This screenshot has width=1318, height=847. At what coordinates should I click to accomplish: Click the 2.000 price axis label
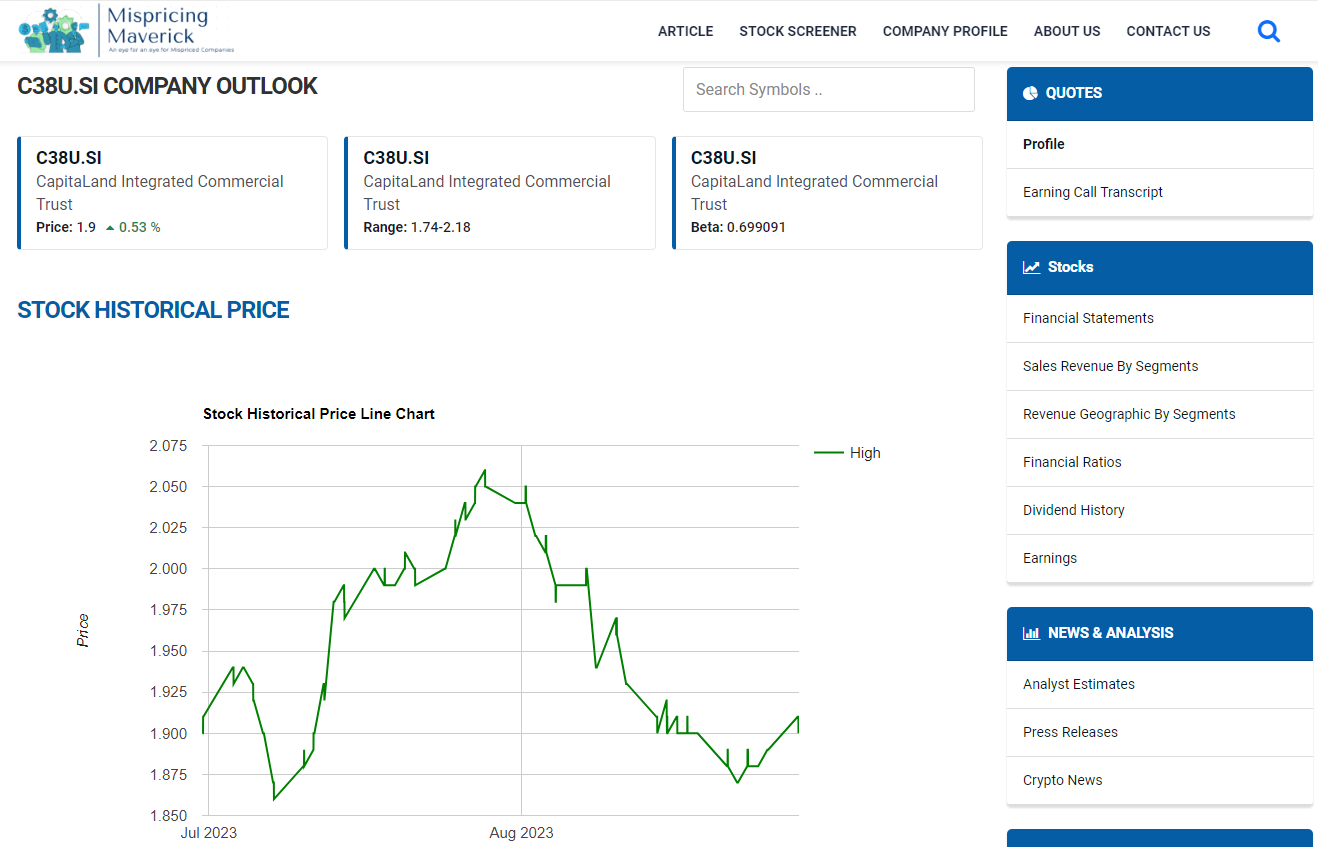click(x=168, y=568)
